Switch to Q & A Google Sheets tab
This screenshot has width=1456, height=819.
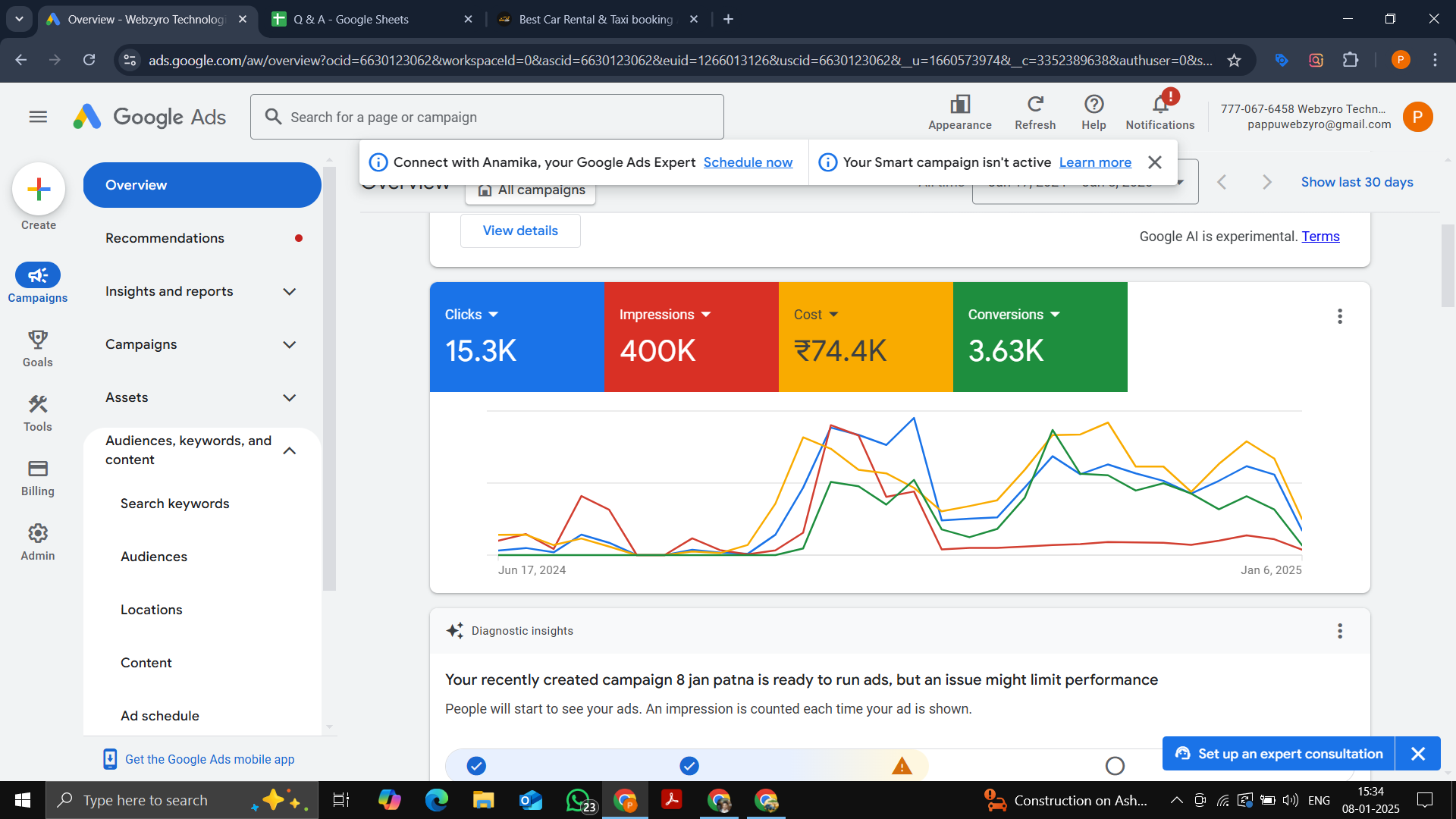(x=372, y=19)
